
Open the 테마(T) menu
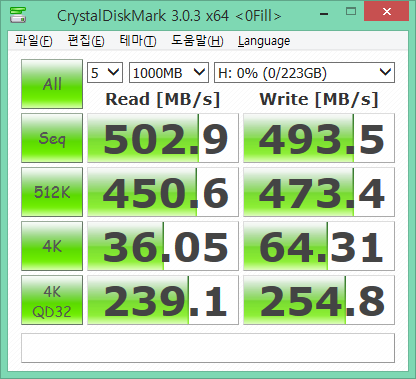click(x=138, y=41)
